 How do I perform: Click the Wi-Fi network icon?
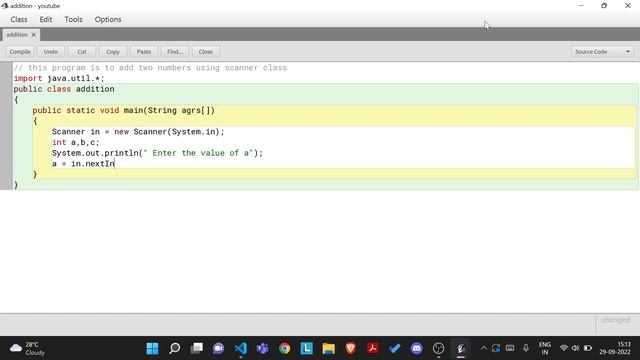tap(564, 348)
